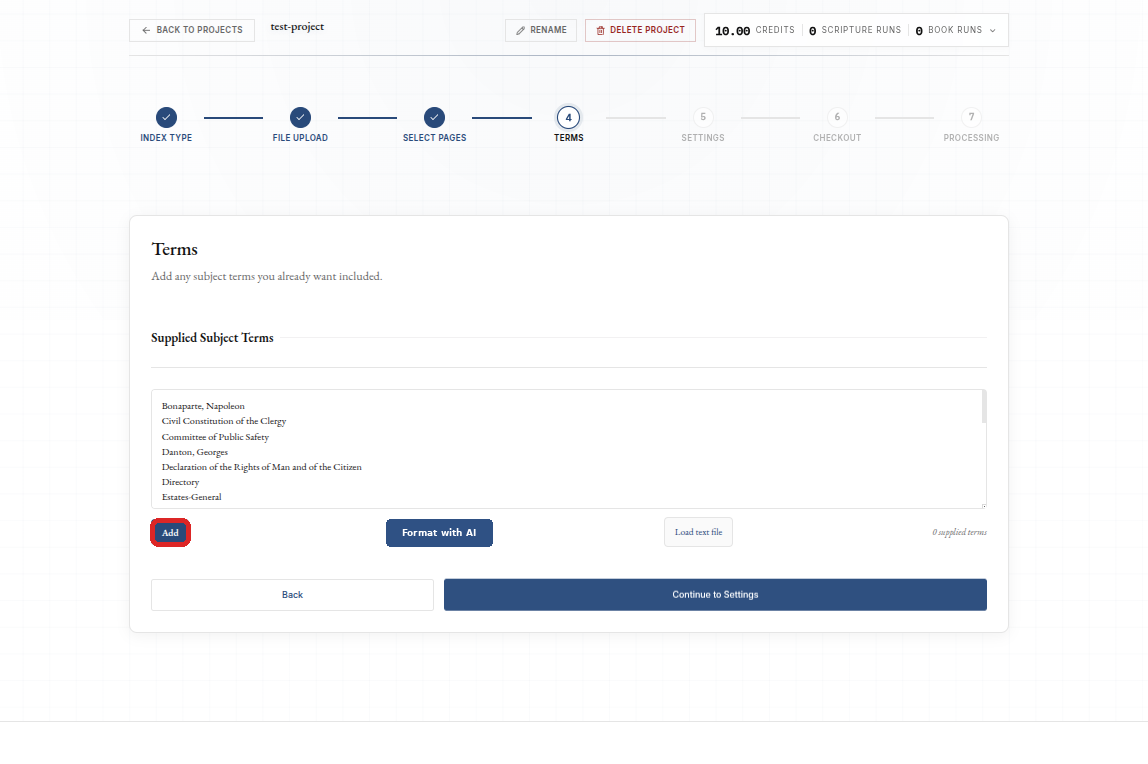Image resolution: width=1148 pixels, height=764 pixels.
Task: Load a text file of terms
Action: coord(698,532)
